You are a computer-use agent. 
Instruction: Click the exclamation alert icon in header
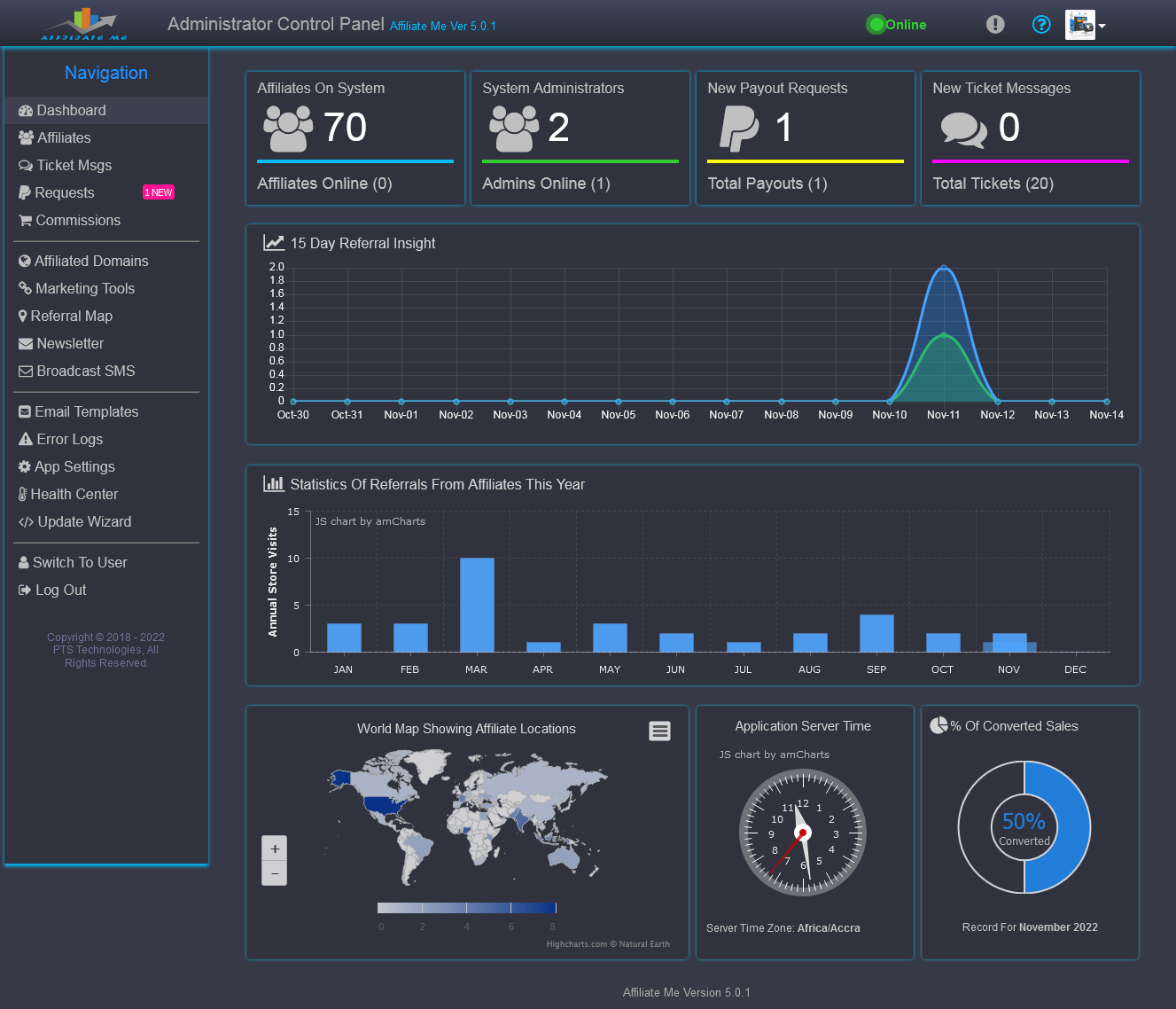tap(995, 25)
